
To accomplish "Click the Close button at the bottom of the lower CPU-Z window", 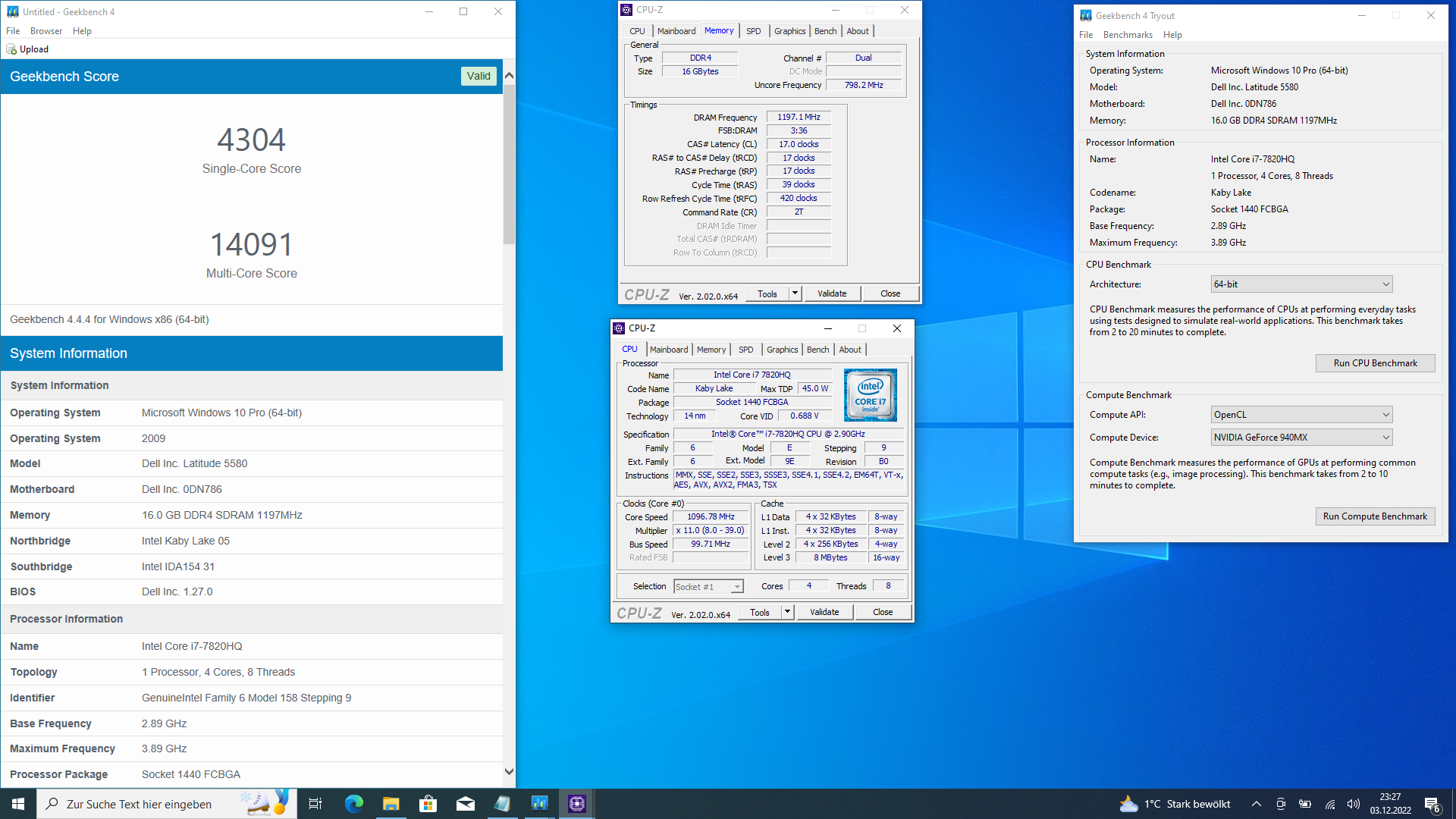I will [x=883, y=612].
